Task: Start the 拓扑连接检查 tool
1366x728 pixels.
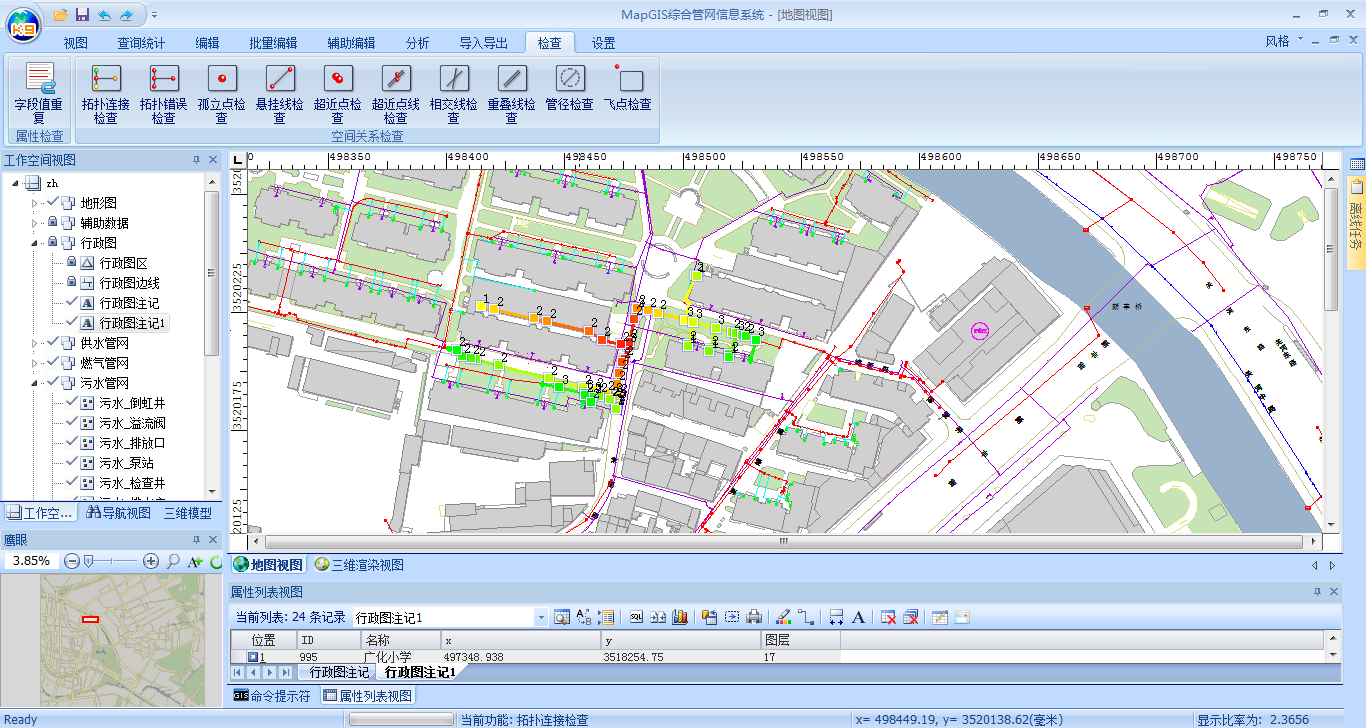Action: 106,93
